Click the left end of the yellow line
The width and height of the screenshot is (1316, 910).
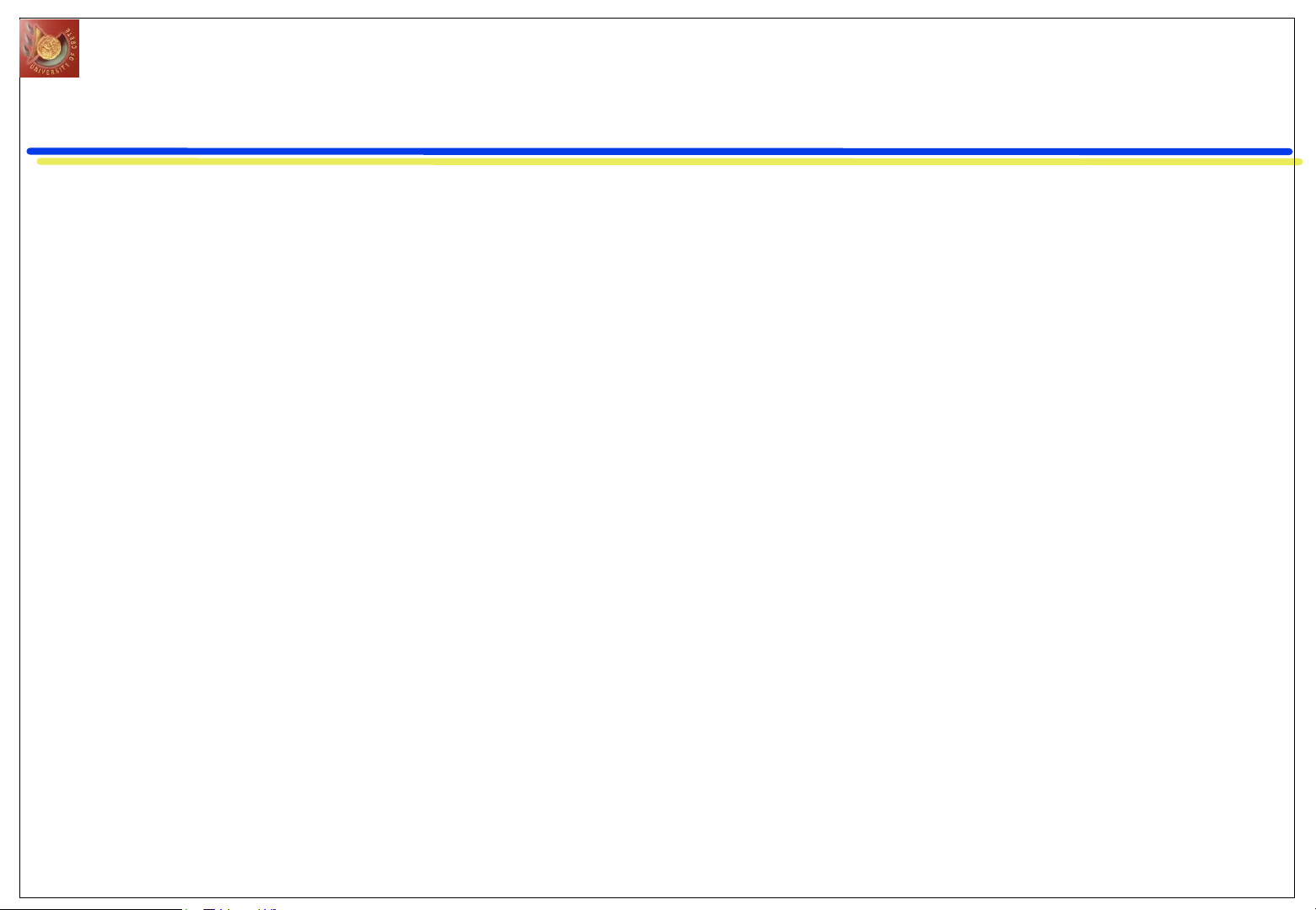point(41,161)
